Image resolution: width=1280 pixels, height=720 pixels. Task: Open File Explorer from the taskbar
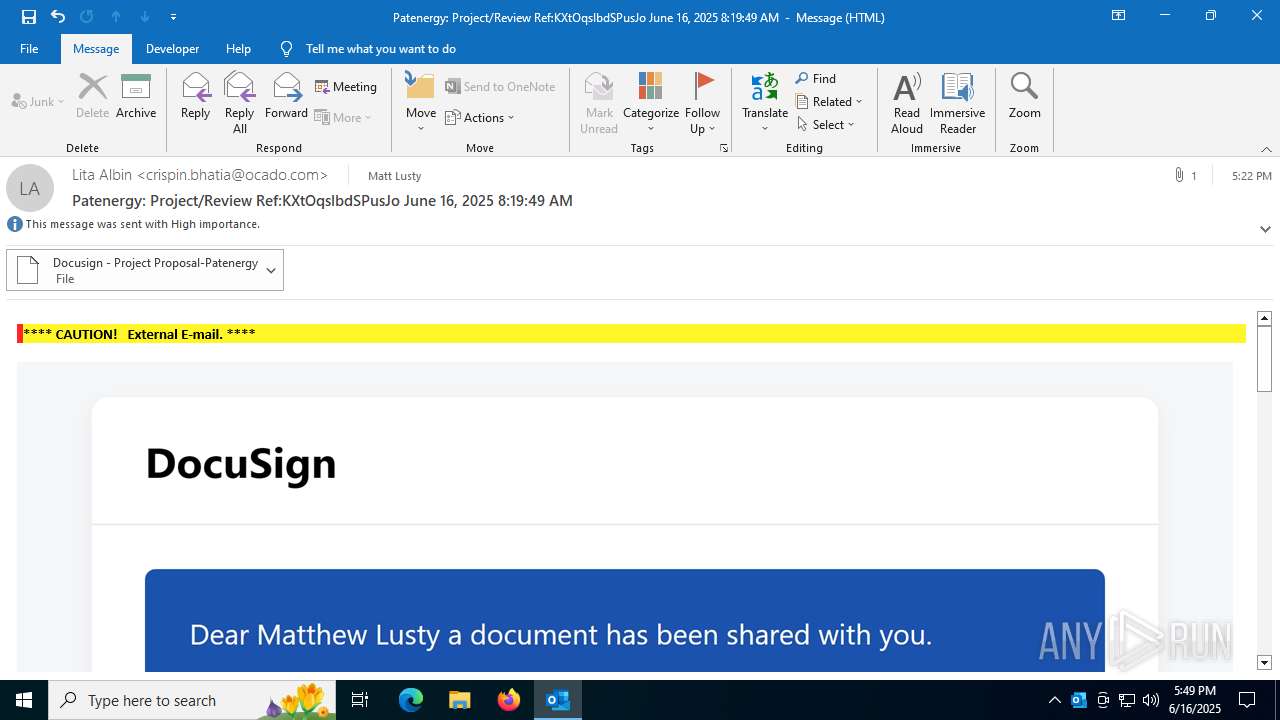pos(459,700)
